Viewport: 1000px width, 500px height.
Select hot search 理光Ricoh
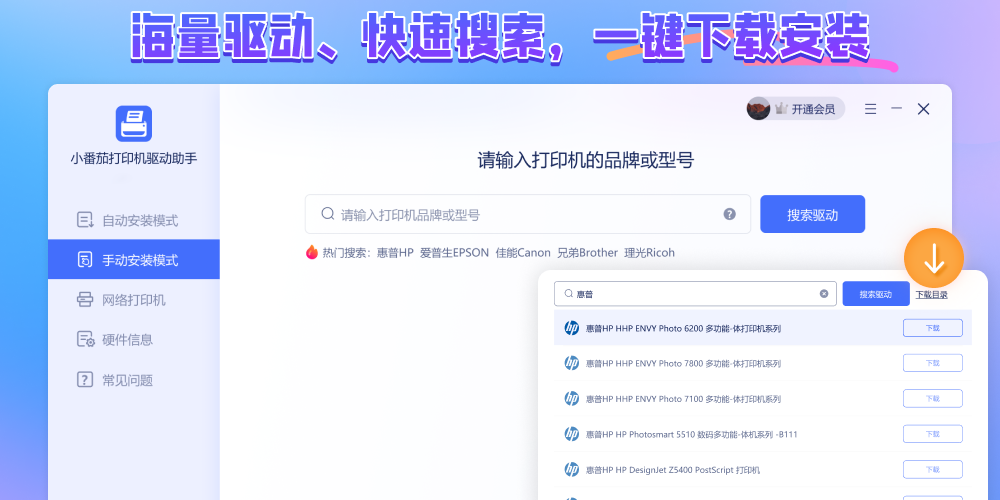[649, 253]
